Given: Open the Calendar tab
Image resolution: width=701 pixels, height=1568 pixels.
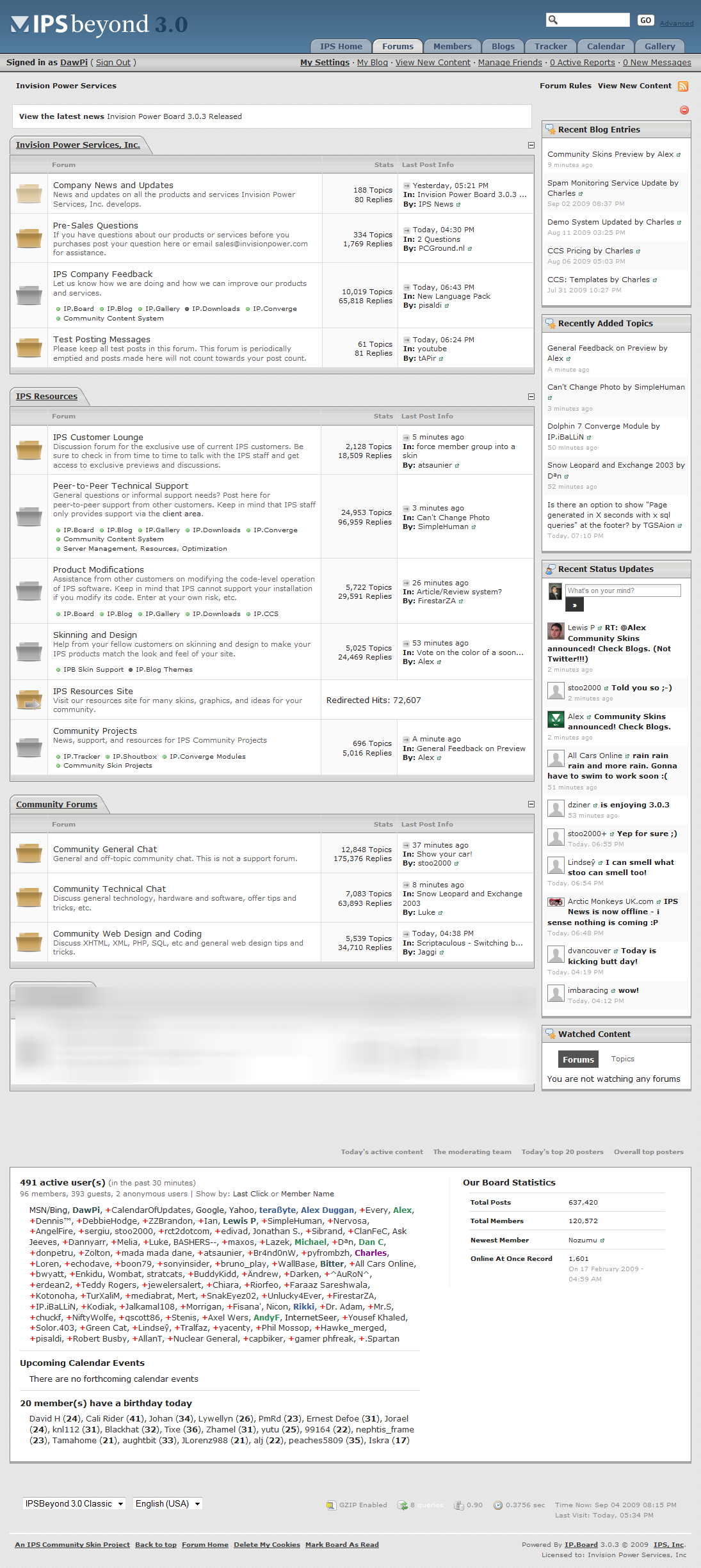Looking at the screenshot, I should pos(606,46).
